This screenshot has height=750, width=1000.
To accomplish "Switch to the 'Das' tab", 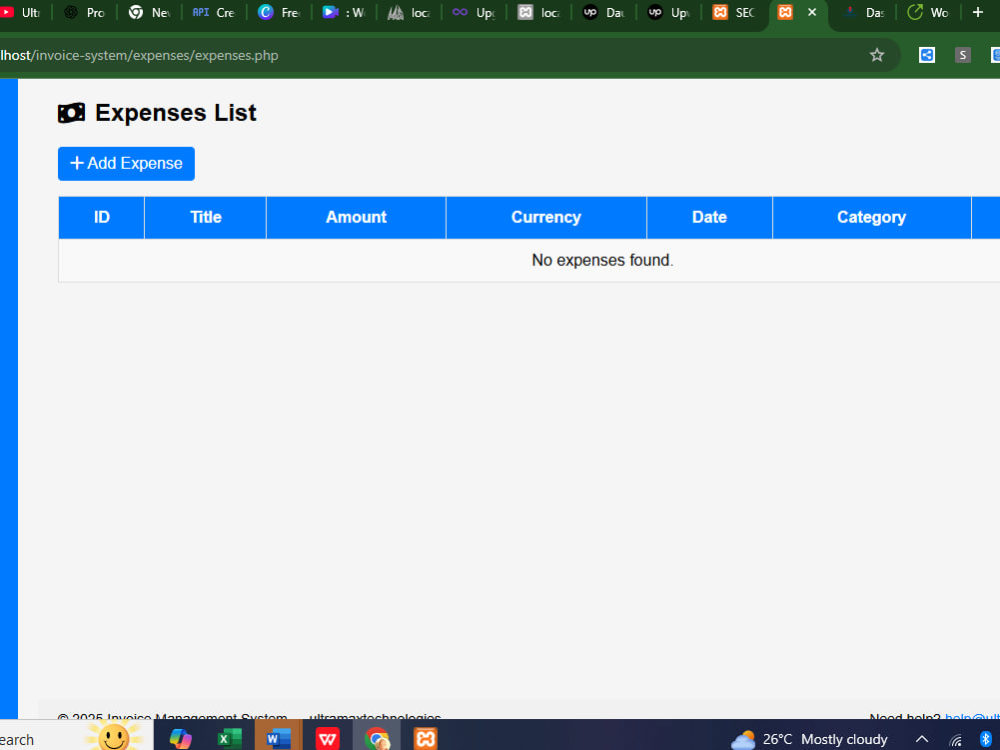I will coord(864,12).
